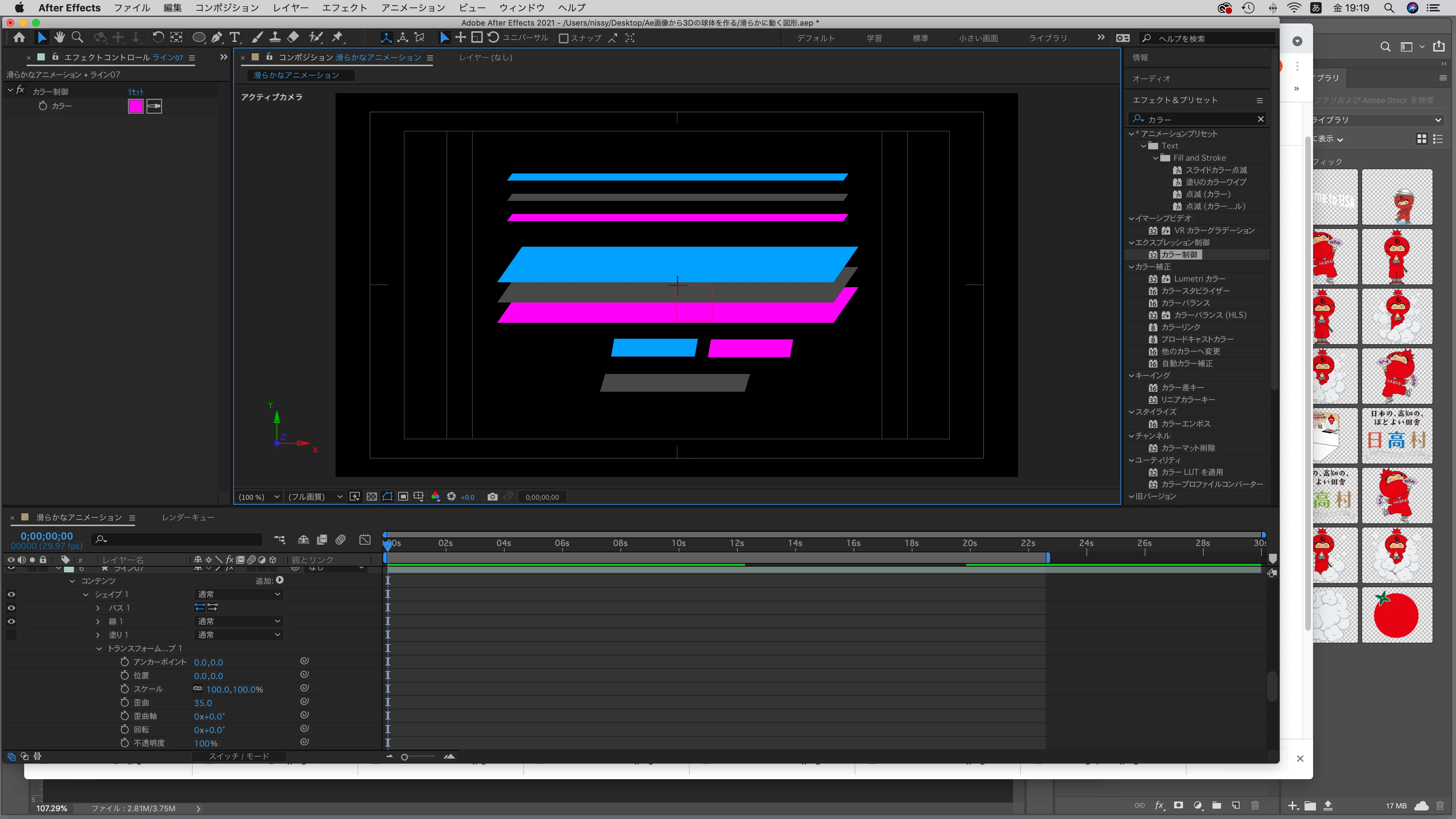Pick the Ellipse shape tool

click(x=198, y=38)
